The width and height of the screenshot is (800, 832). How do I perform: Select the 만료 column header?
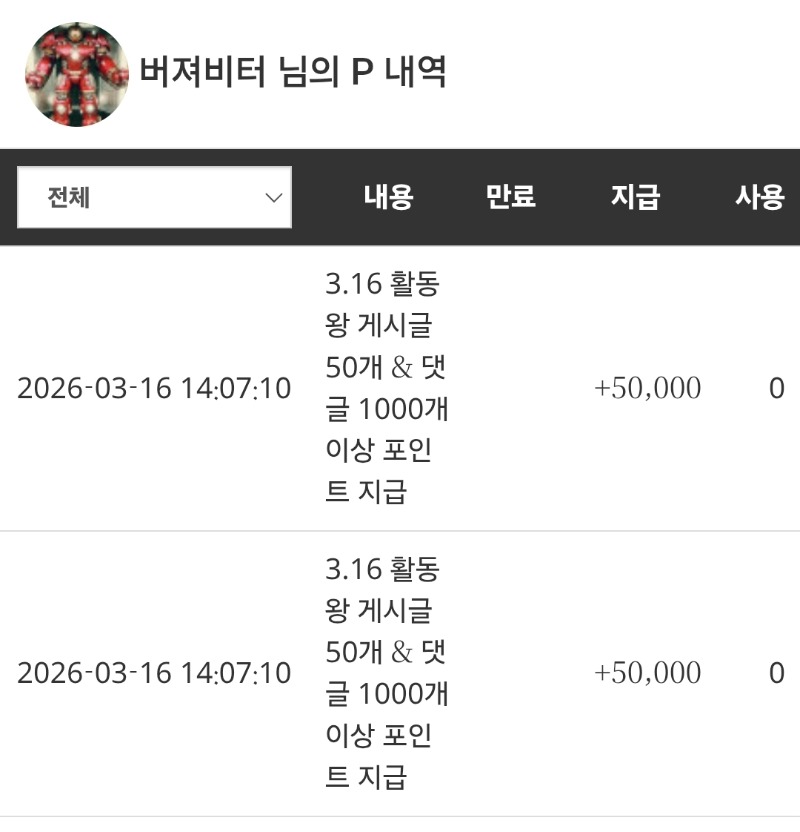[510, 197]
